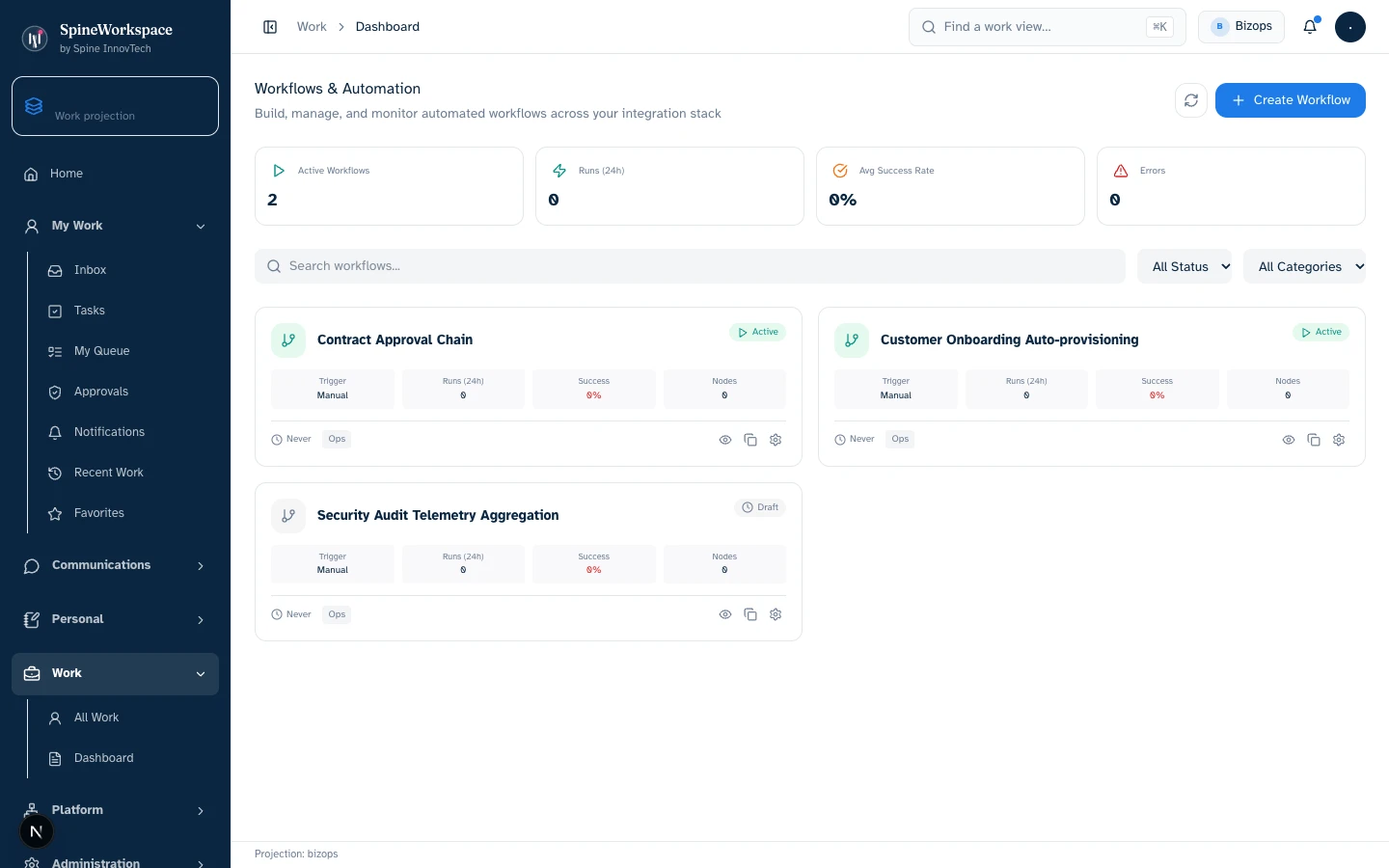Click the Work breadcrumb link
This screenshot has width=1389, height=868.
pyautogui.click(x=312, y=27)
